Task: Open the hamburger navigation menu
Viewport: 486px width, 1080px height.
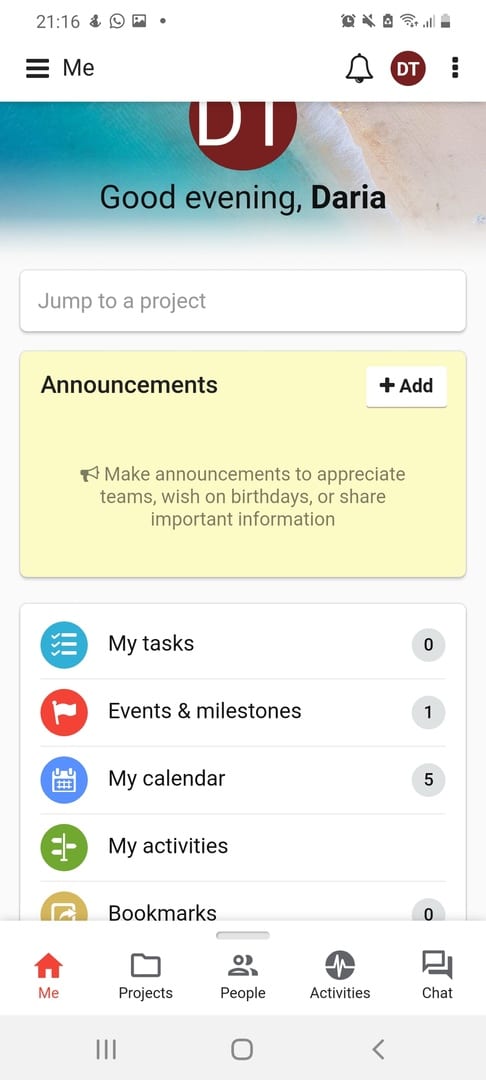Action: click(x=38, y=68)
